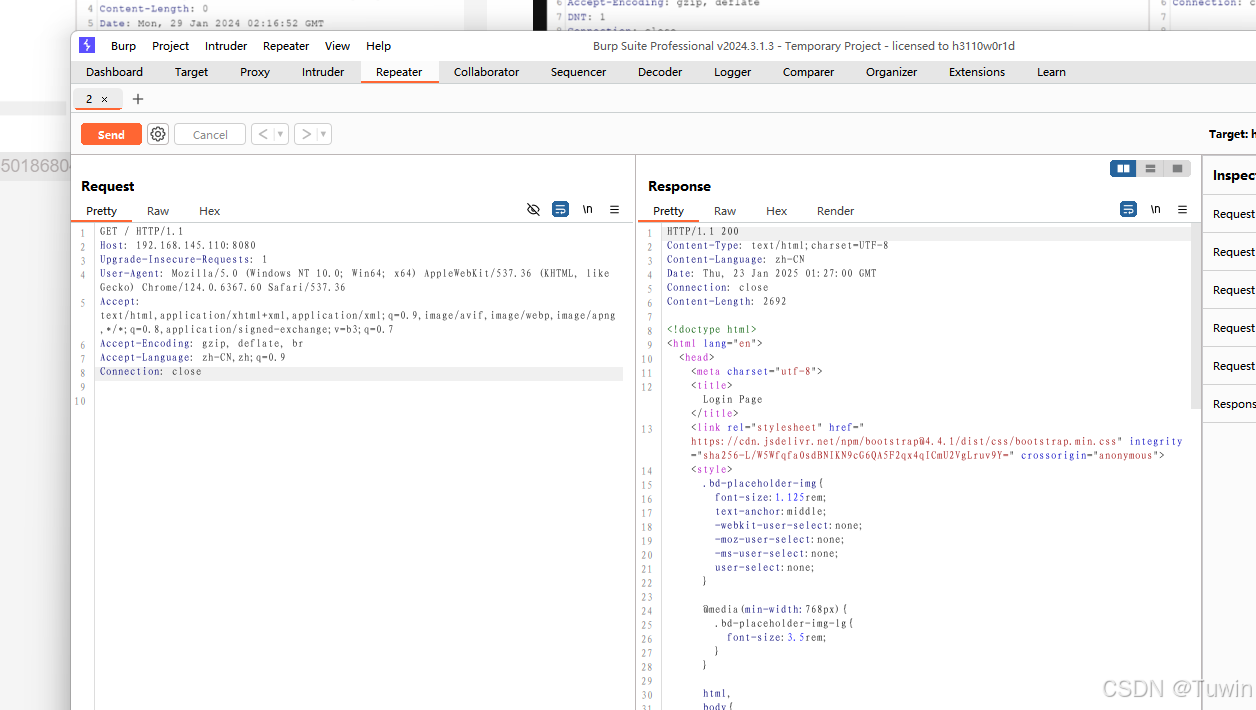Switch to the Dashboard tab
This screenshot has height=710, width=1256.
point(114,72)
